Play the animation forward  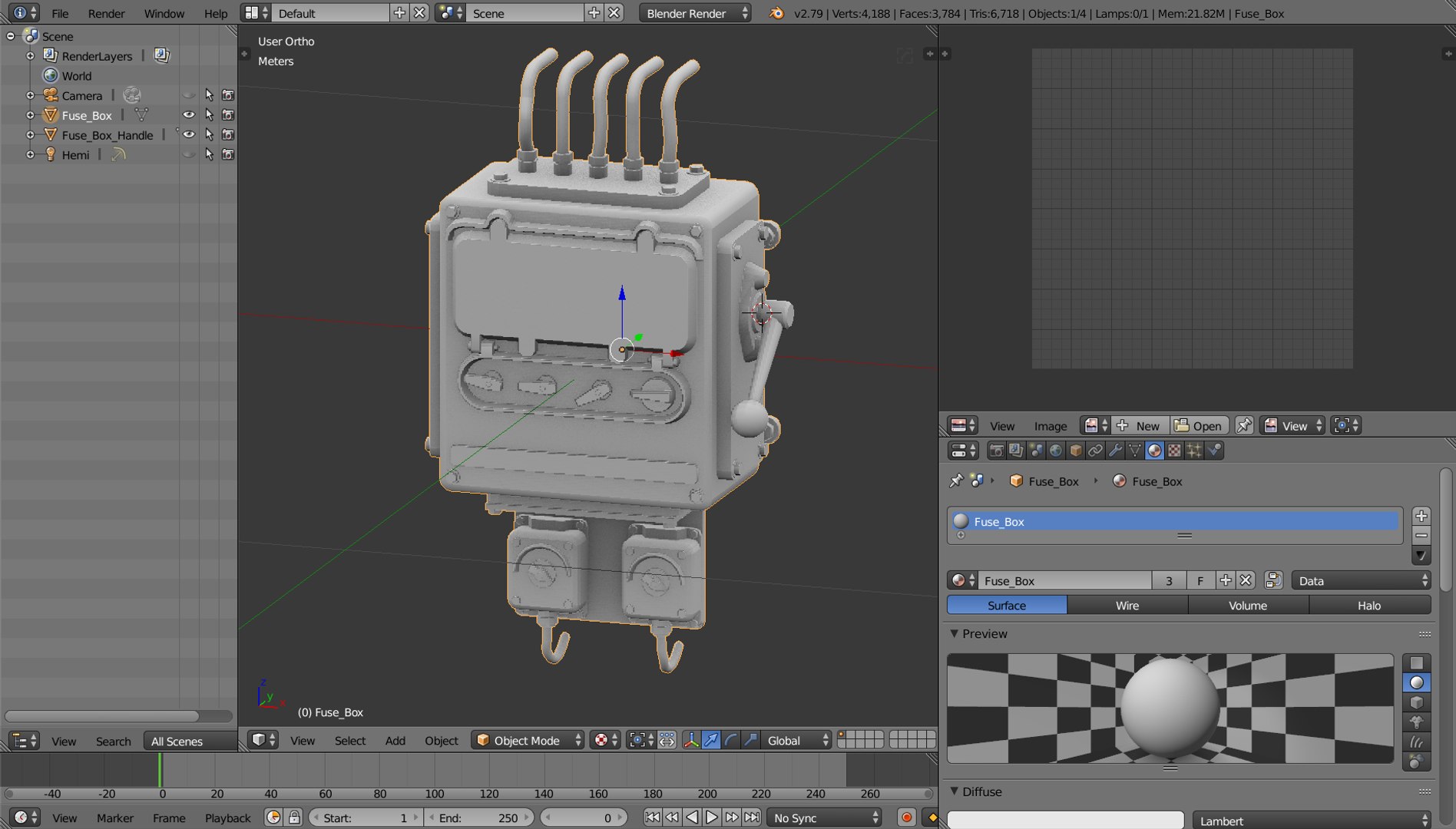(x=712, y=817)
